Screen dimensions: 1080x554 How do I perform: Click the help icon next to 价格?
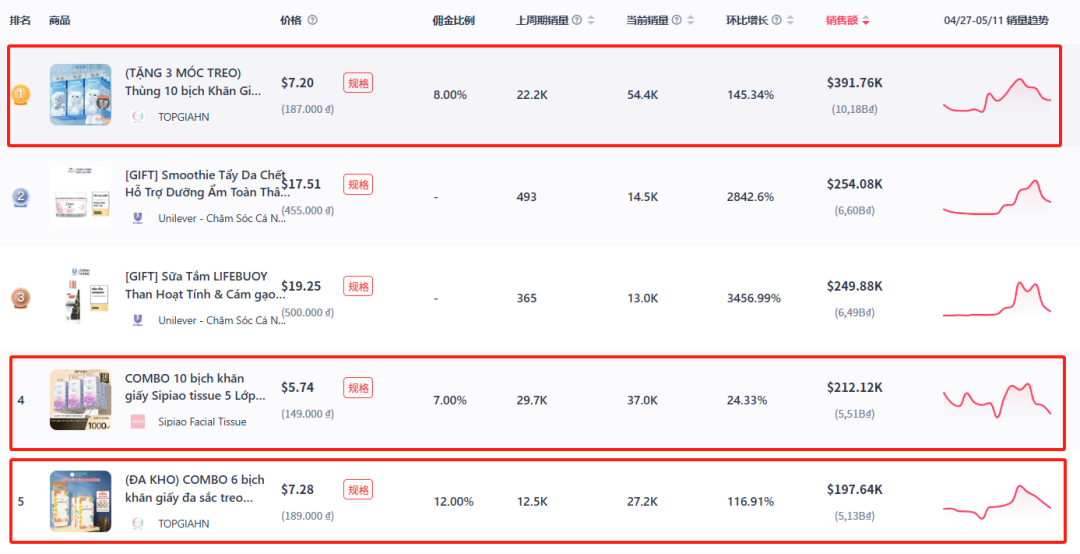point(313,20)
